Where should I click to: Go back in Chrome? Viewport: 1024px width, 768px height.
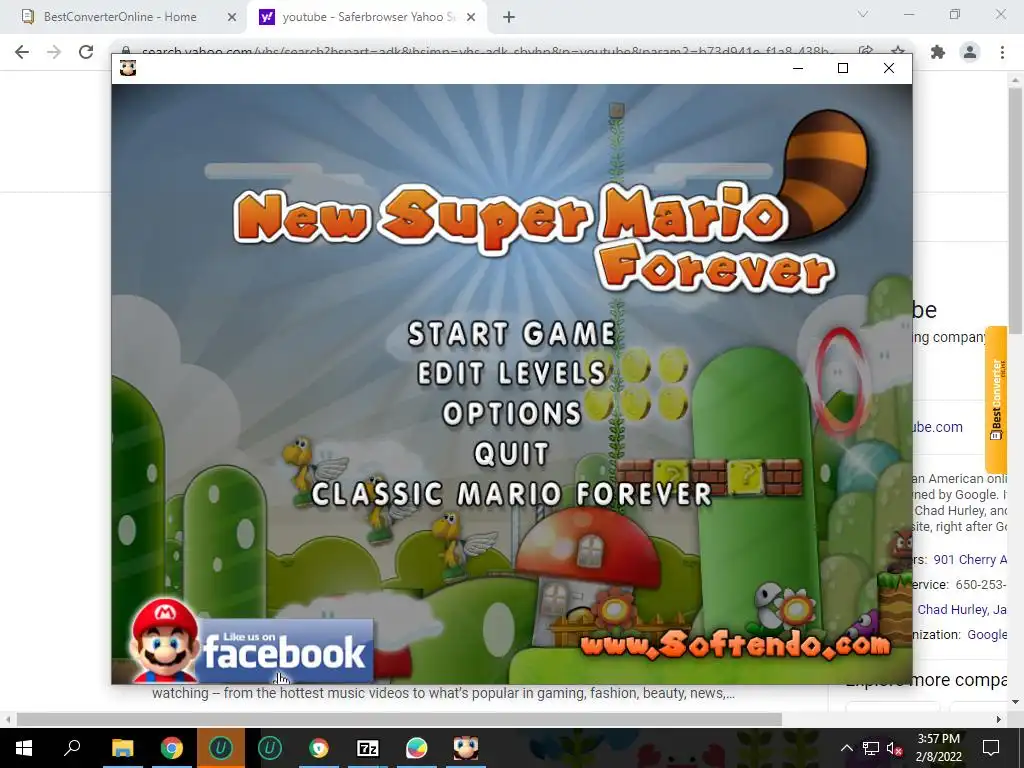click(x=22, y=52)
